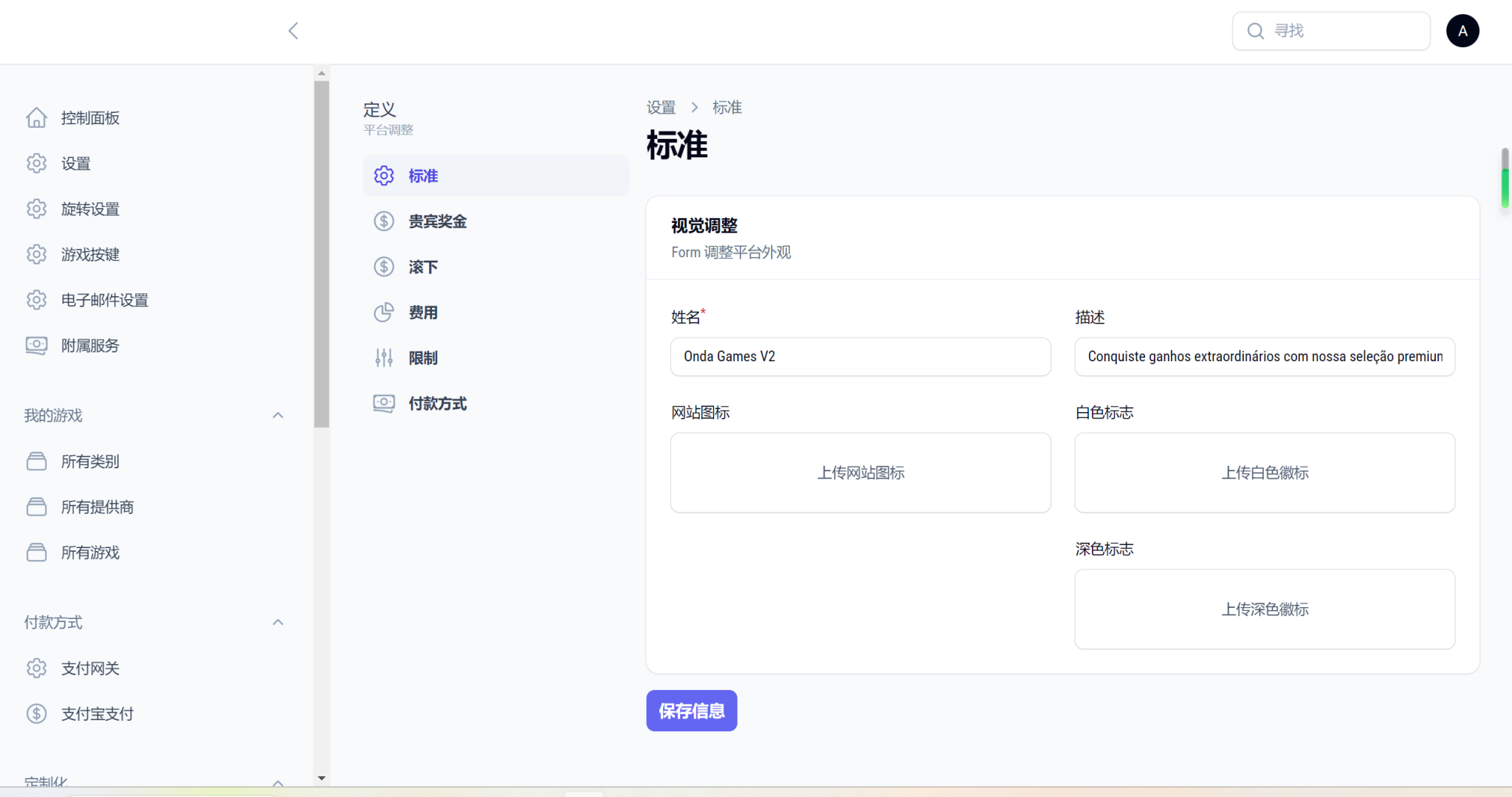Image resolution: width=1512 pixels, height=797 pixels.
Task: Open the 滚下 settings menu item
Action: (x=423, y=267)
